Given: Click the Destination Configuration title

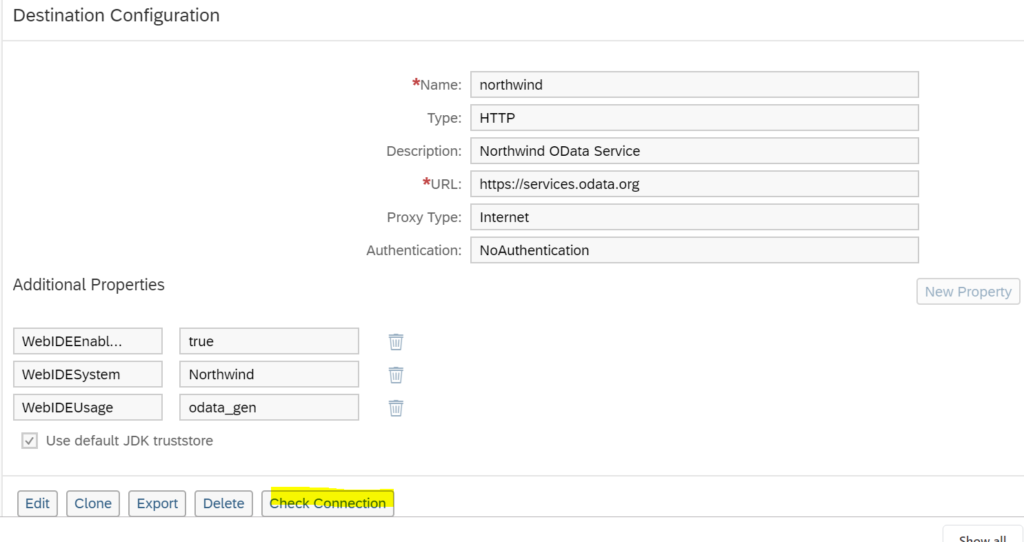Looking at the screenshot, I should [x=116, y=16].
